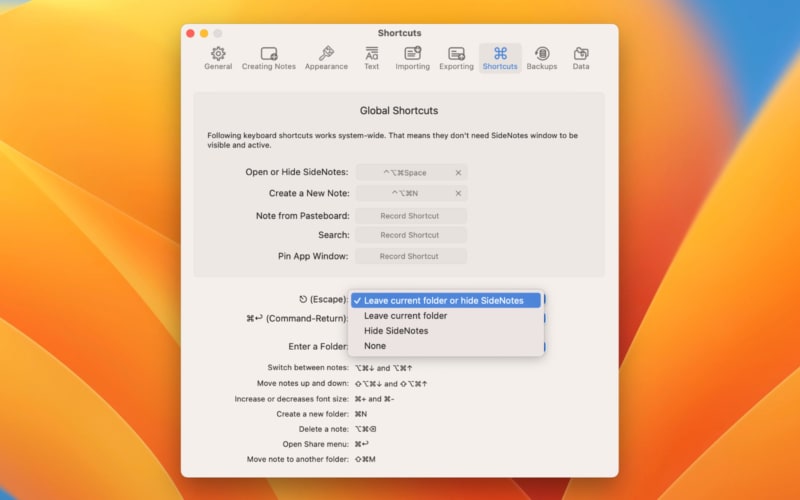The image size is (800, 500).
Task: Click the 'Global Shortcuts' heading
Action: click(399, 111)
